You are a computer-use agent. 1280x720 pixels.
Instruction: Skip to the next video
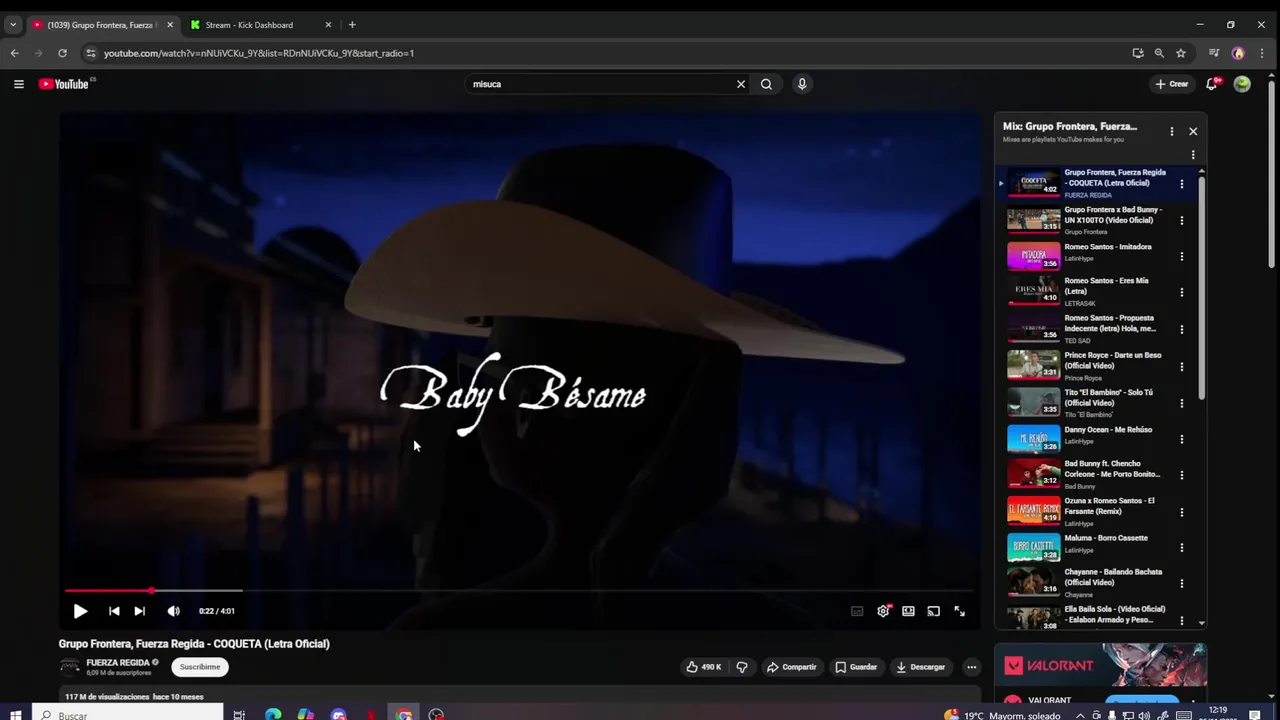point(140,611)
